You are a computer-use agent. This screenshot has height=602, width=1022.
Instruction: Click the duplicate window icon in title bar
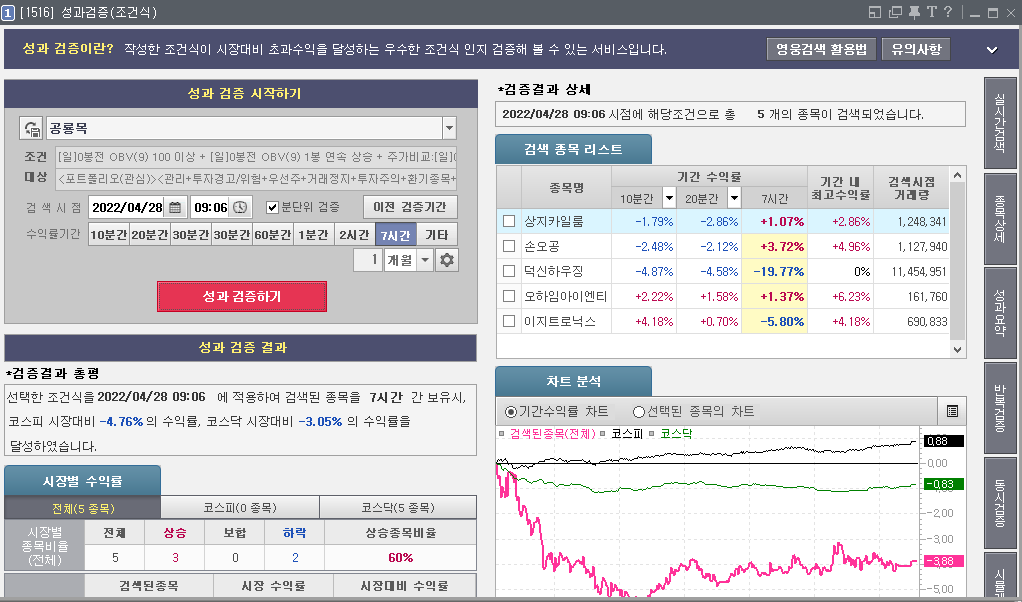[895, 12]
